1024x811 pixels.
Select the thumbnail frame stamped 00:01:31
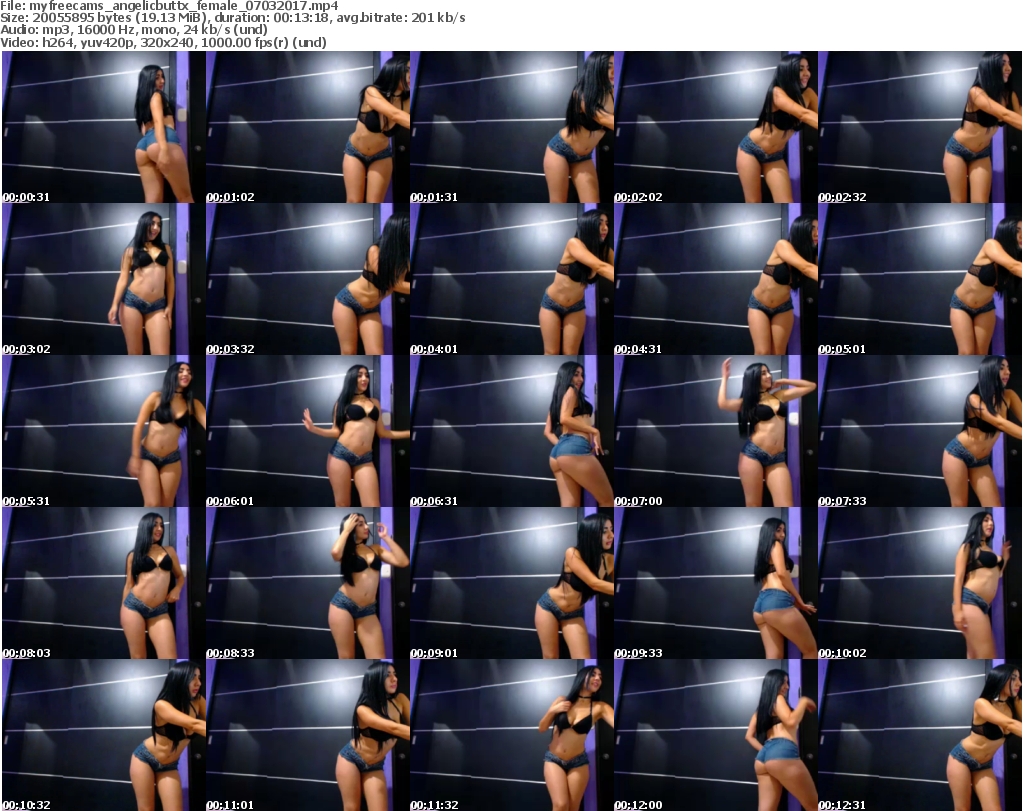[x=511, y=127]
